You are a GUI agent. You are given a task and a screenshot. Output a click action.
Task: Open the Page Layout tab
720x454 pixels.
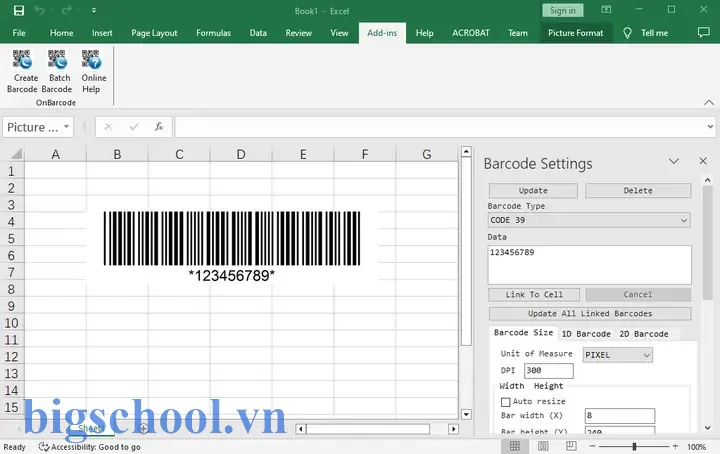[154, 33]
